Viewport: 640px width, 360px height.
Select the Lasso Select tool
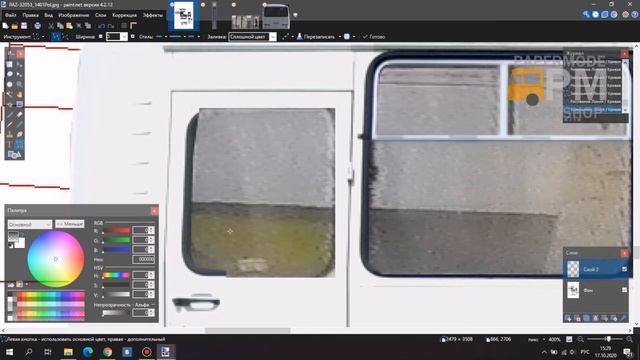10,74
